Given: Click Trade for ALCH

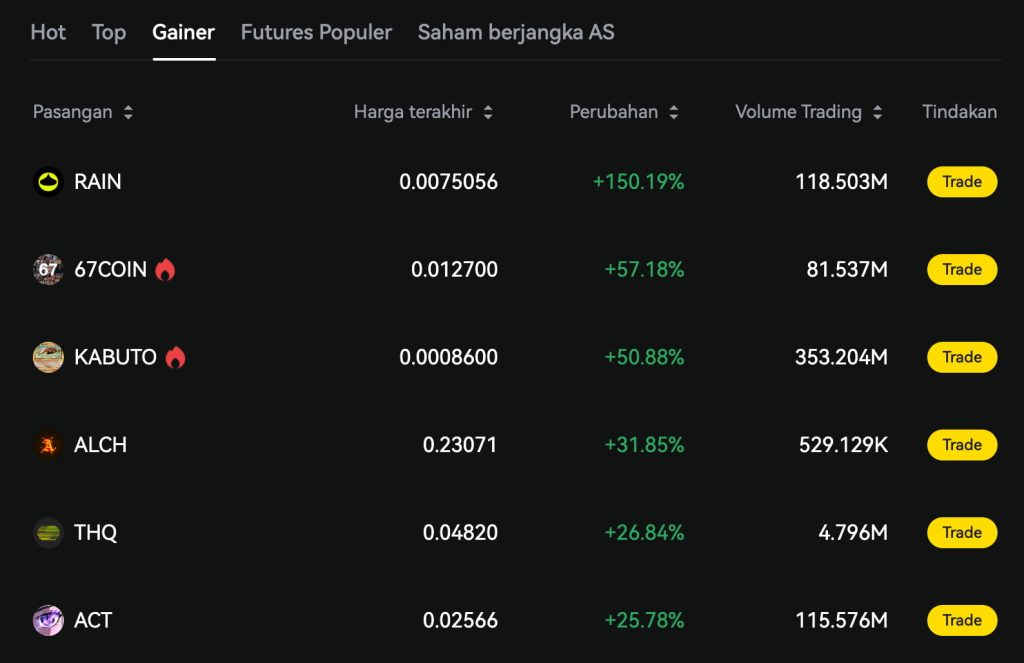Looking at the screenshot, I should tap(960, 445).
